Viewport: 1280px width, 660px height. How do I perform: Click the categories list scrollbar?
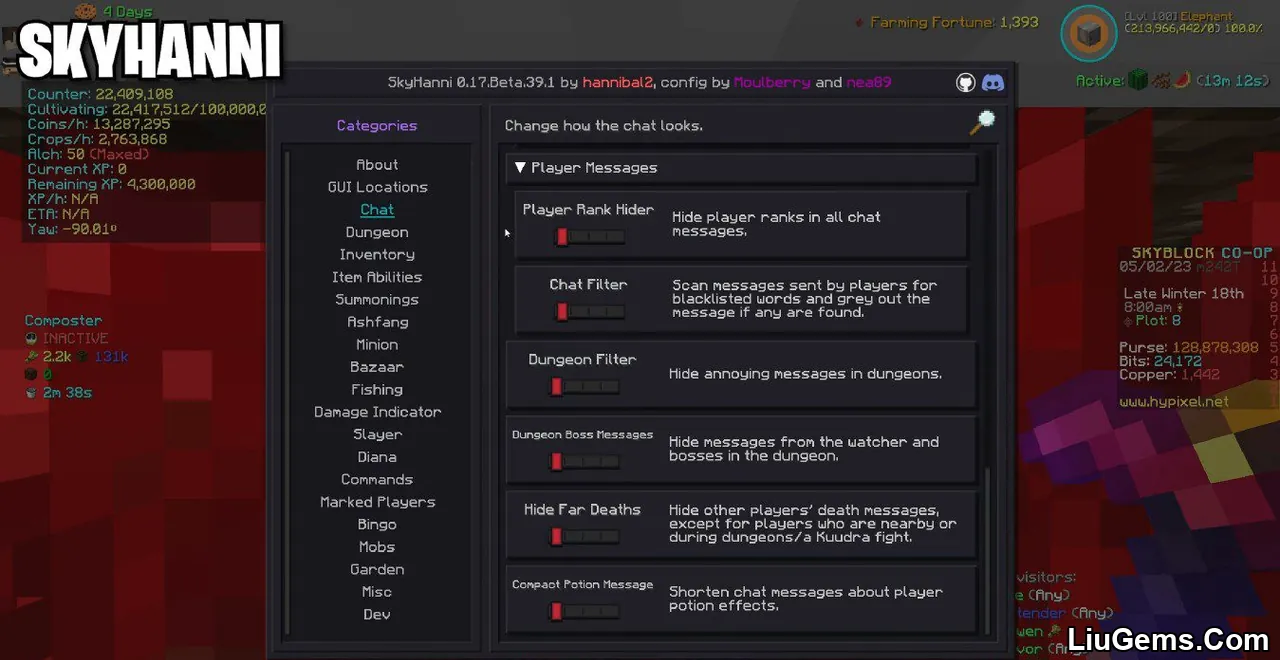point(288,392)
